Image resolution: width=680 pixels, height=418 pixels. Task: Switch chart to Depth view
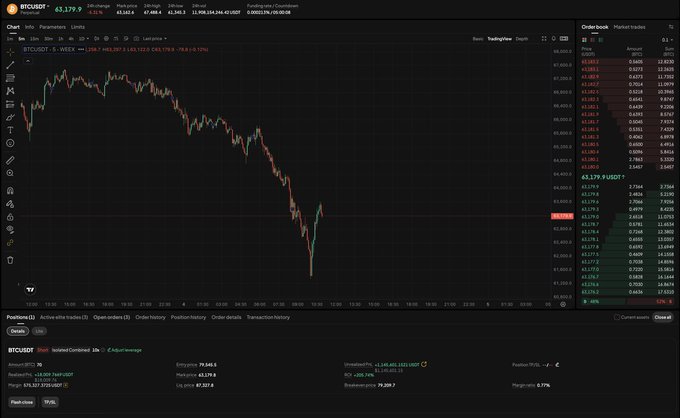point(522,39)
